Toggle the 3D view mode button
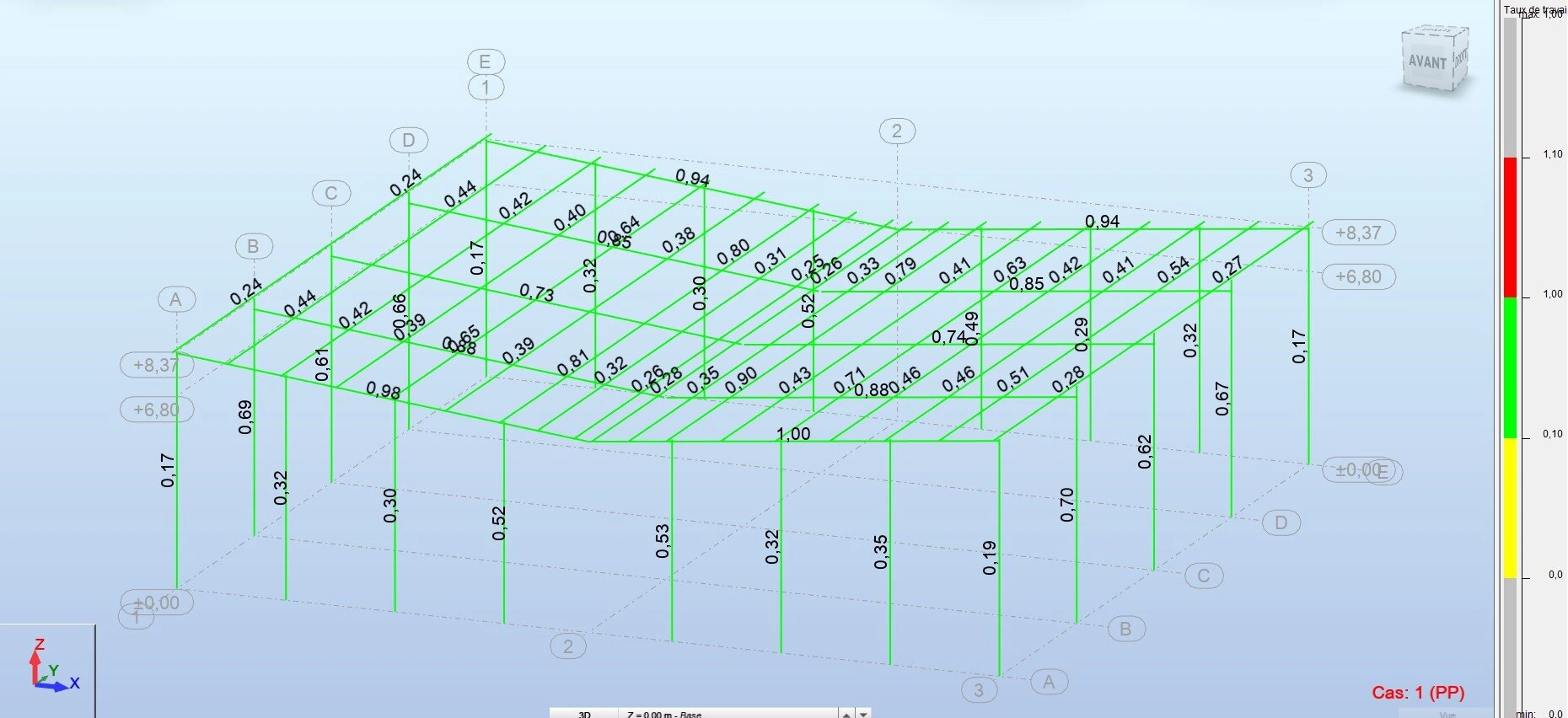 (584, 714)
